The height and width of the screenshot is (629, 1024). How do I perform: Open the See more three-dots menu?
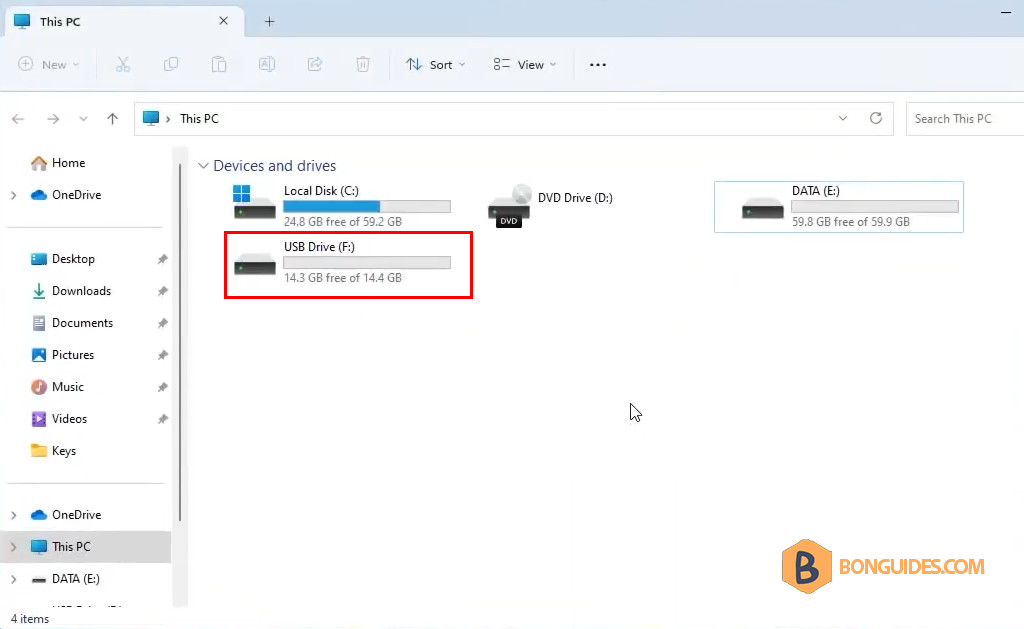tap(598, 65)
